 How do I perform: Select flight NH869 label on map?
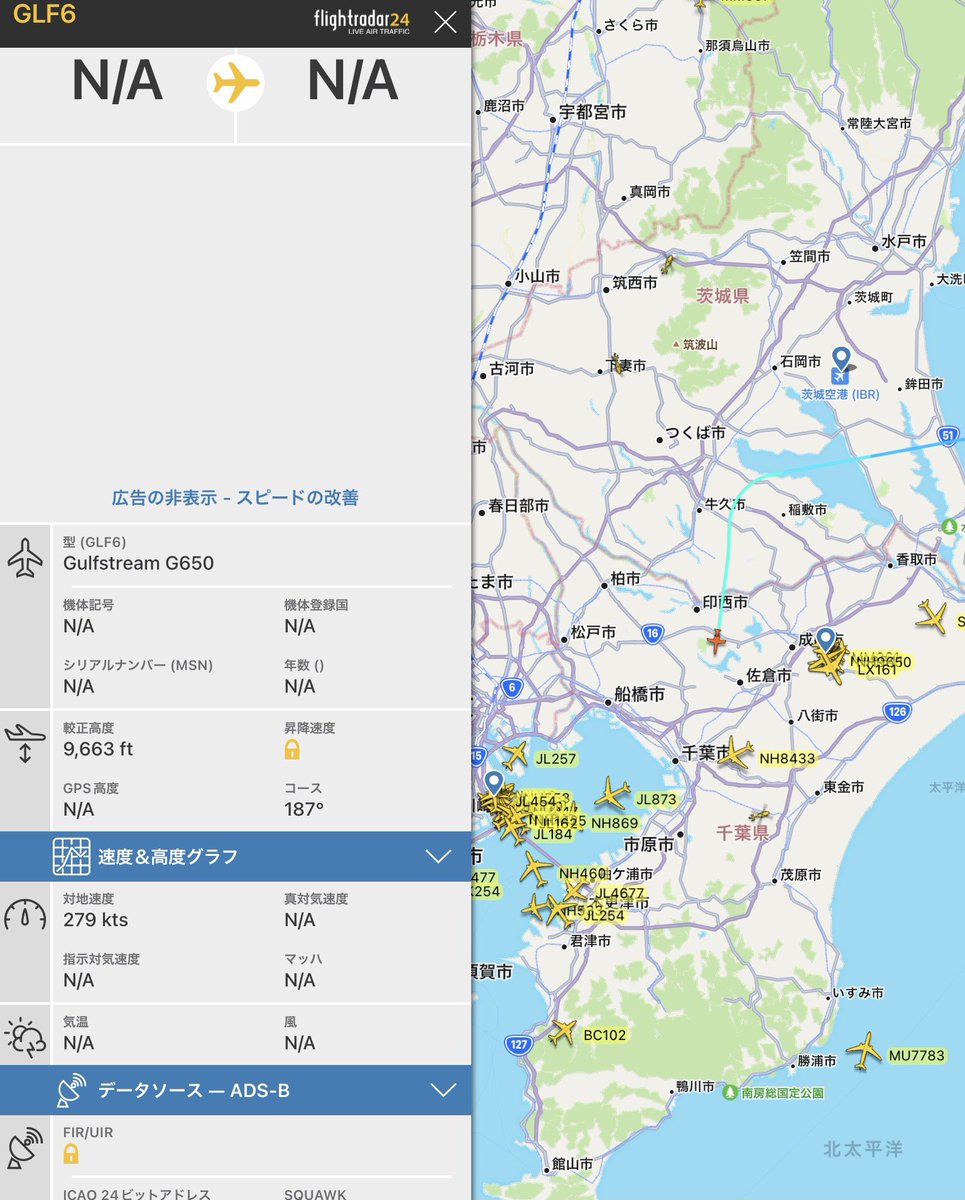tap(614, 823)
